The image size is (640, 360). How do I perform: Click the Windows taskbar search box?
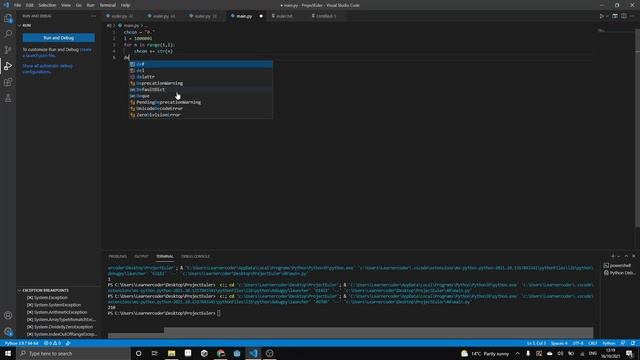tap(73, 353)
